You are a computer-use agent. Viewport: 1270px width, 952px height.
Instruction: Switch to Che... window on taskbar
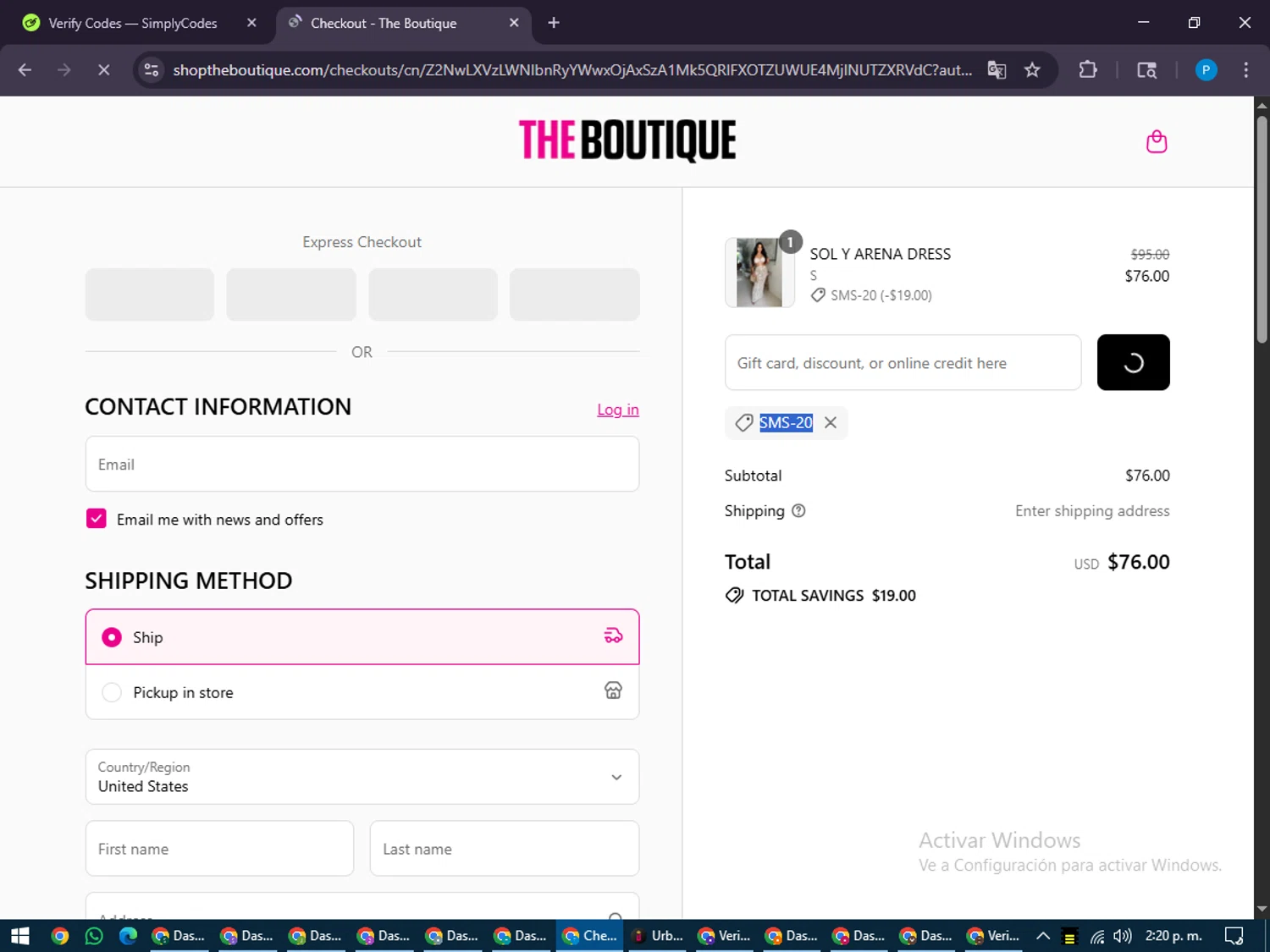[x=590, y=936]
